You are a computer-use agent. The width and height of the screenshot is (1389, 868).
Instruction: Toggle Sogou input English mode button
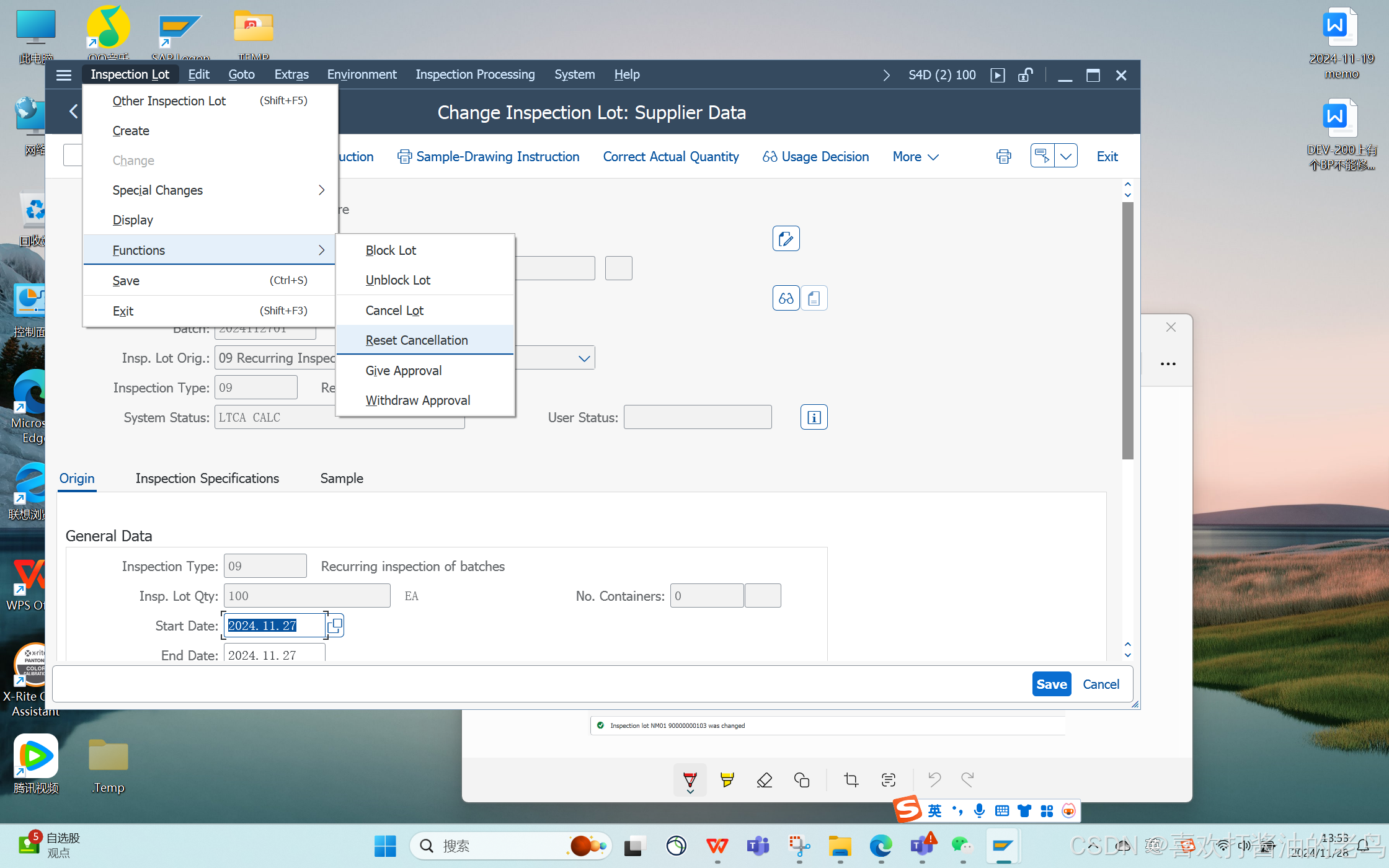click(934, 811)
